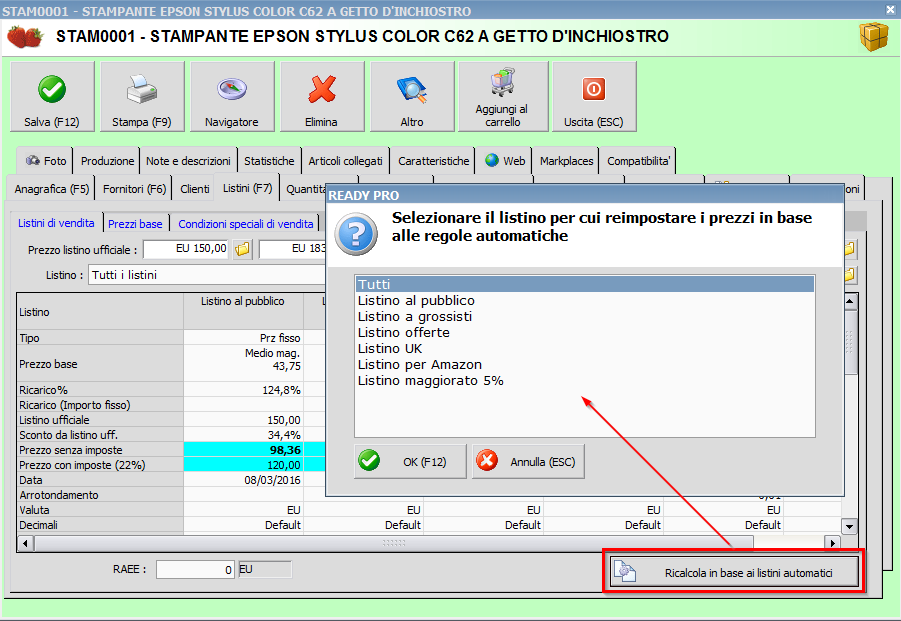Viewport: 901px width, 621px height.
Task: Delete the article with Elimina
Action: click(322, 97)
